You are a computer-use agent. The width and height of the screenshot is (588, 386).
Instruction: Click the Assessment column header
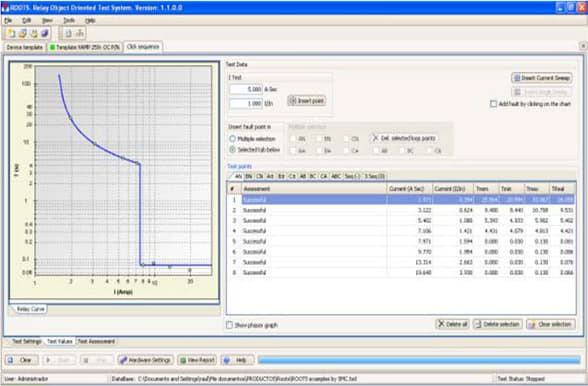tap(314, 189)
